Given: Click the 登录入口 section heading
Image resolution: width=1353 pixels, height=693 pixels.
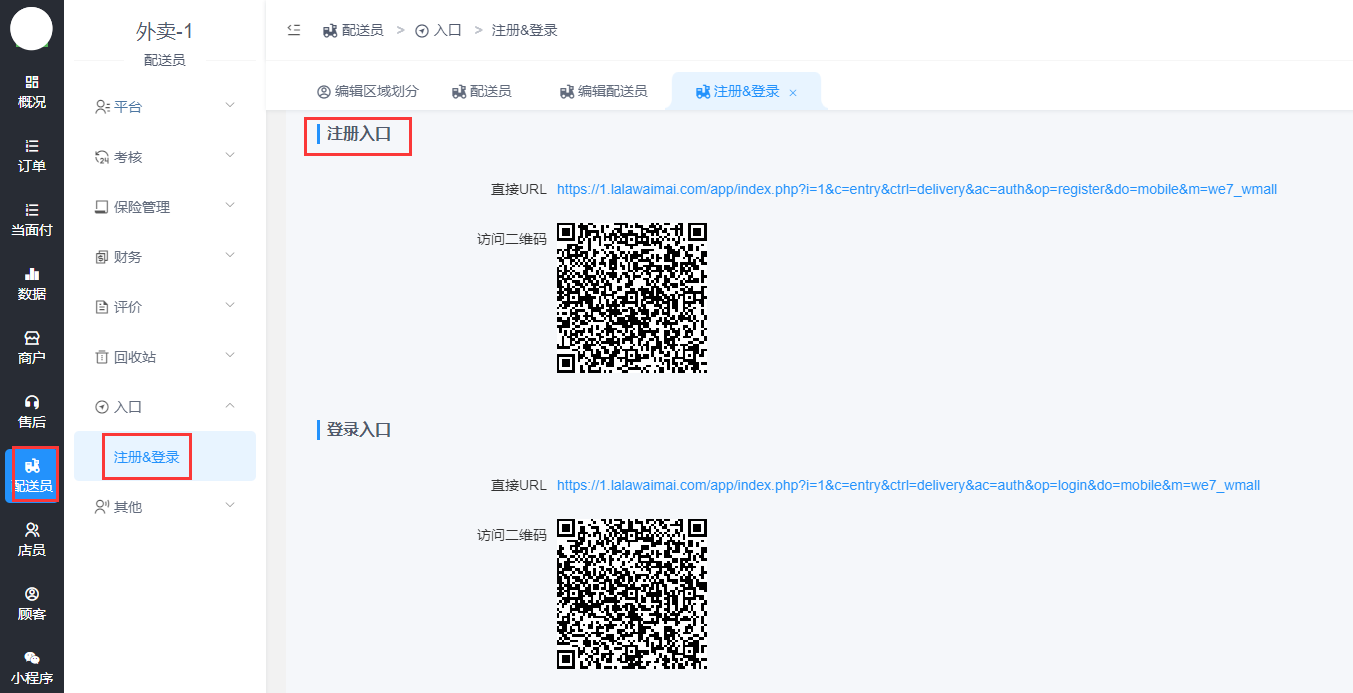Looking at the screenshot, I should [x=359, y=430].
